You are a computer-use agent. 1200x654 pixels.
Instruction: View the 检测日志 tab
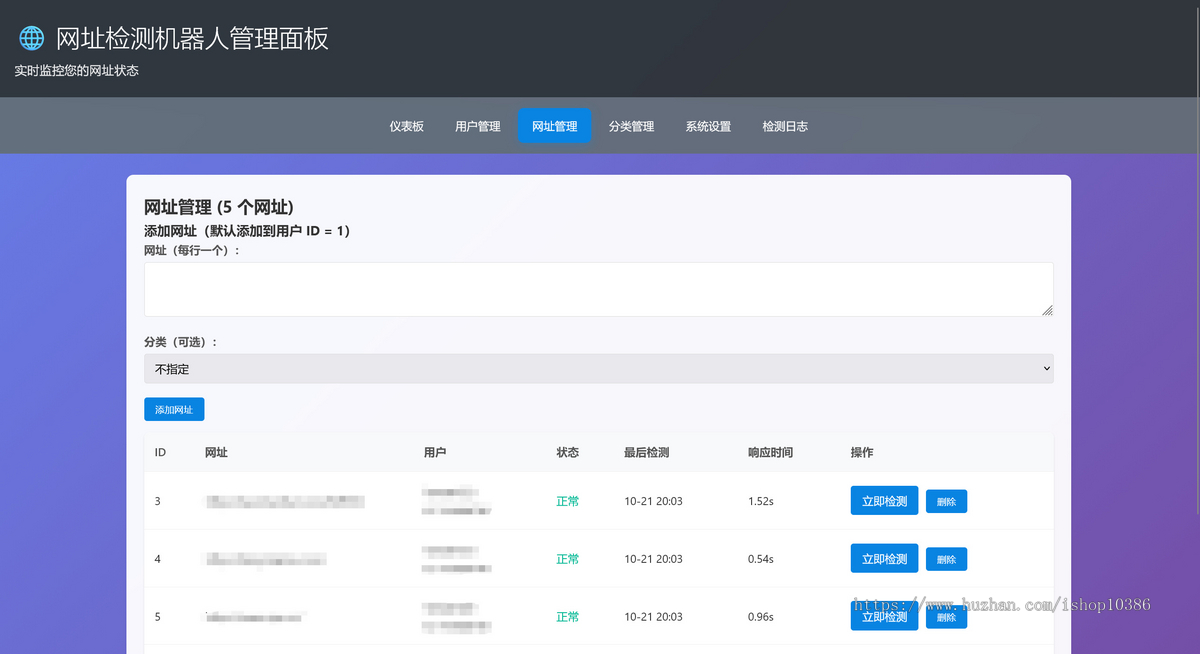click(785, 127)
